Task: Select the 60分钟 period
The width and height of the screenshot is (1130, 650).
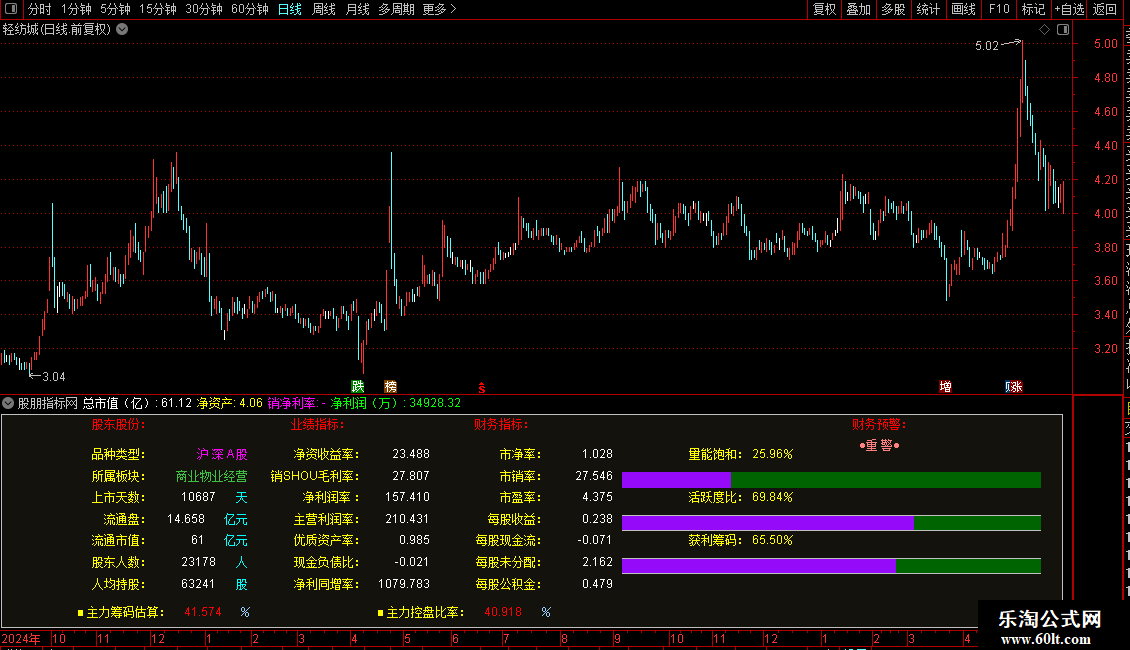Action: click(250, 9)
